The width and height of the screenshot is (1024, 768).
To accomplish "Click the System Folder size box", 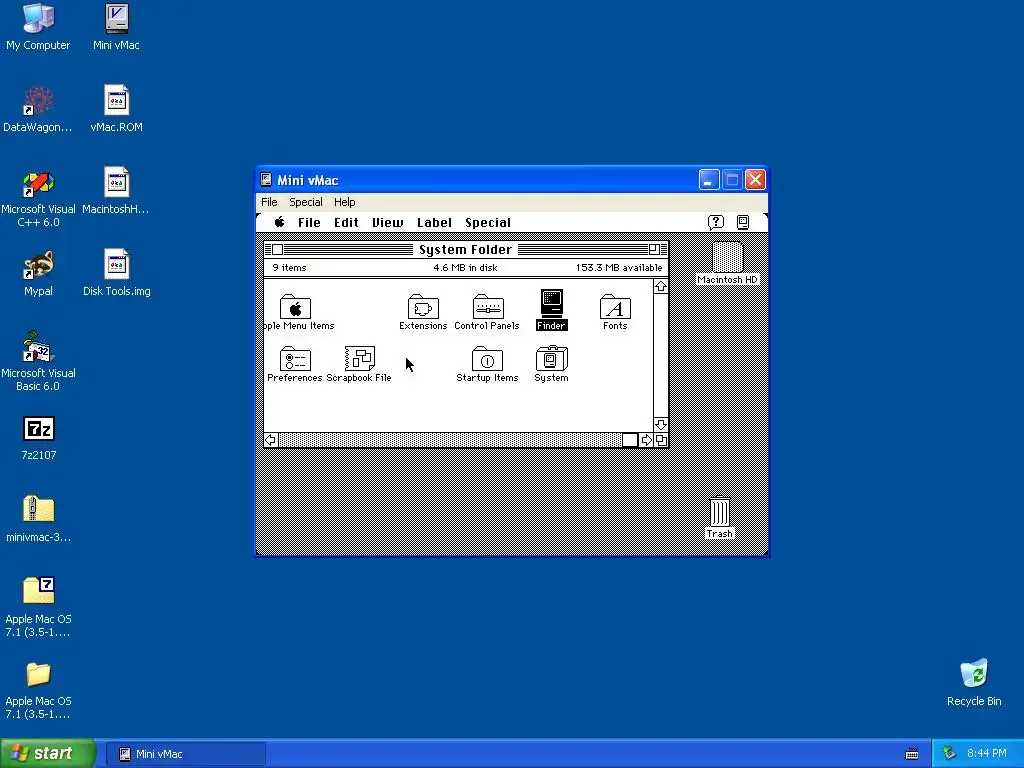I will pyautogui.click(x=661, y=440).
